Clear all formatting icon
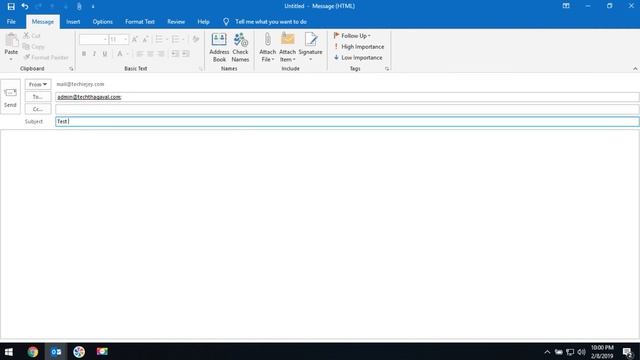This screenshot has height=360, width=640. coord(196,39)
